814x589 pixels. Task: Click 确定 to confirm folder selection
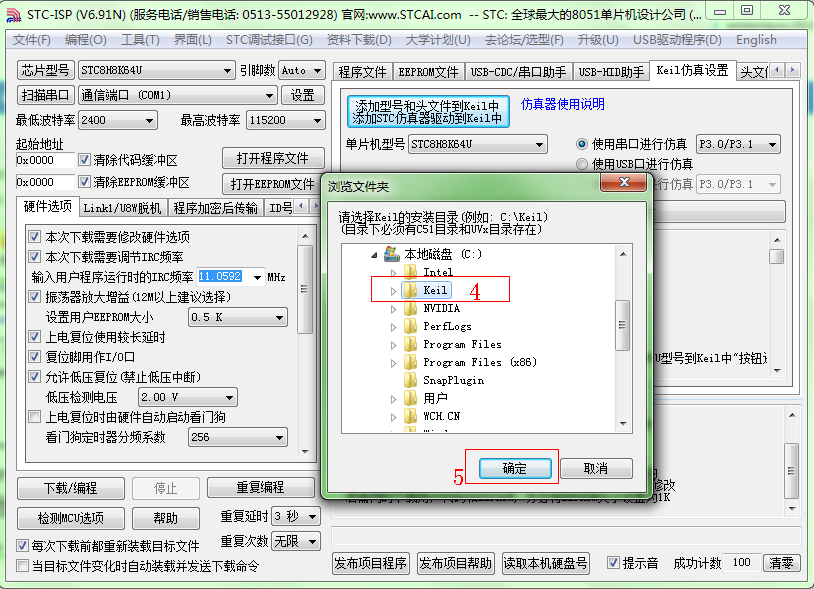coord(515,469)
